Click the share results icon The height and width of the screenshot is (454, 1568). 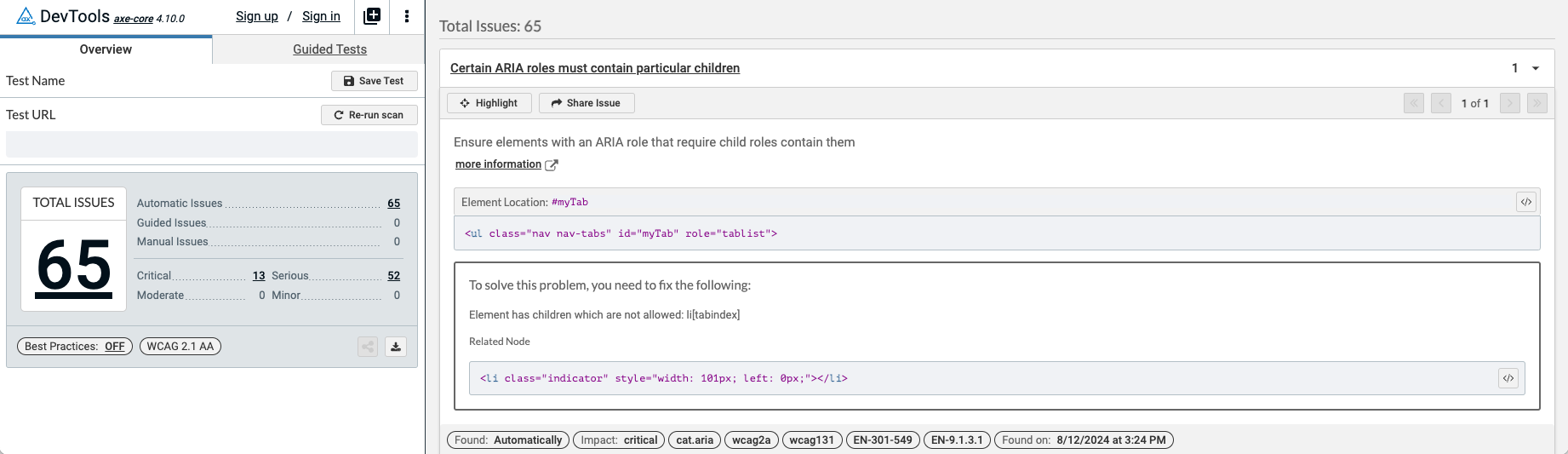pyautogui.click(x=368, y=347)
